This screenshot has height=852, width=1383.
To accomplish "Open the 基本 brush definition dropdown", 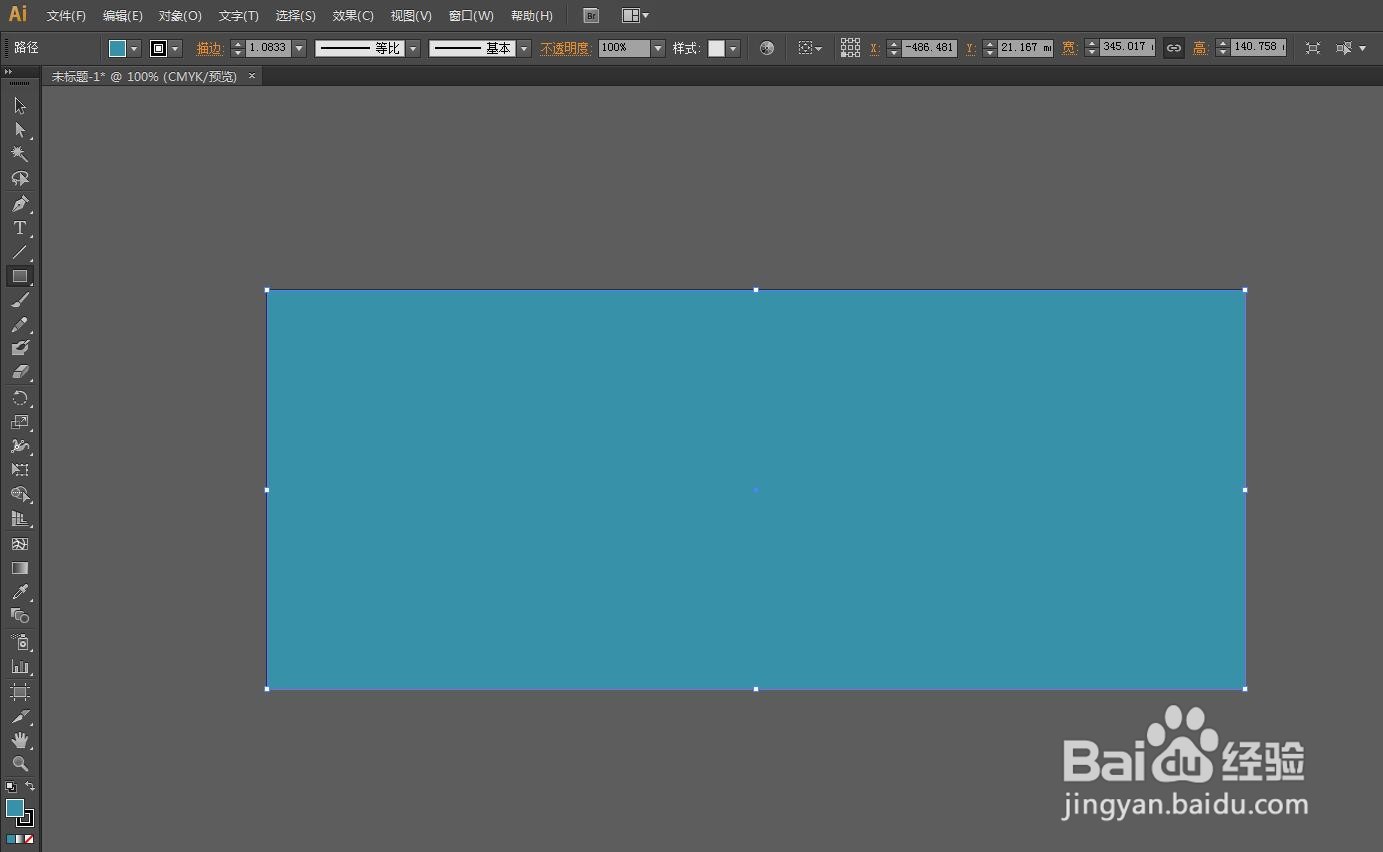I will point(524,48).
